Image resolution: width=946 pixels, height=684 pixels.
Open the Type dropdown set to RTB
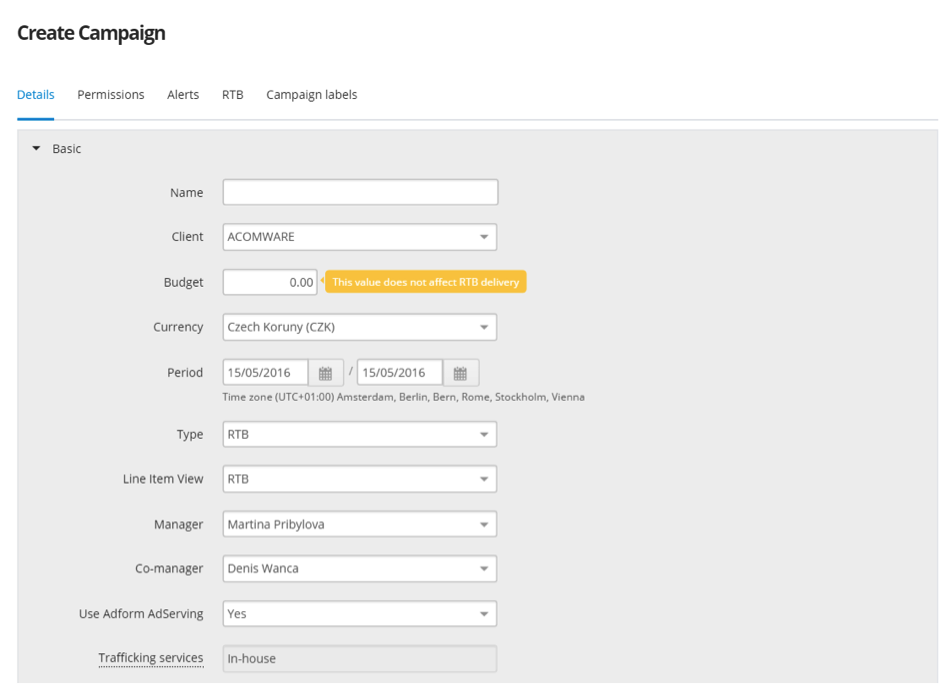(x=360, y=434)
